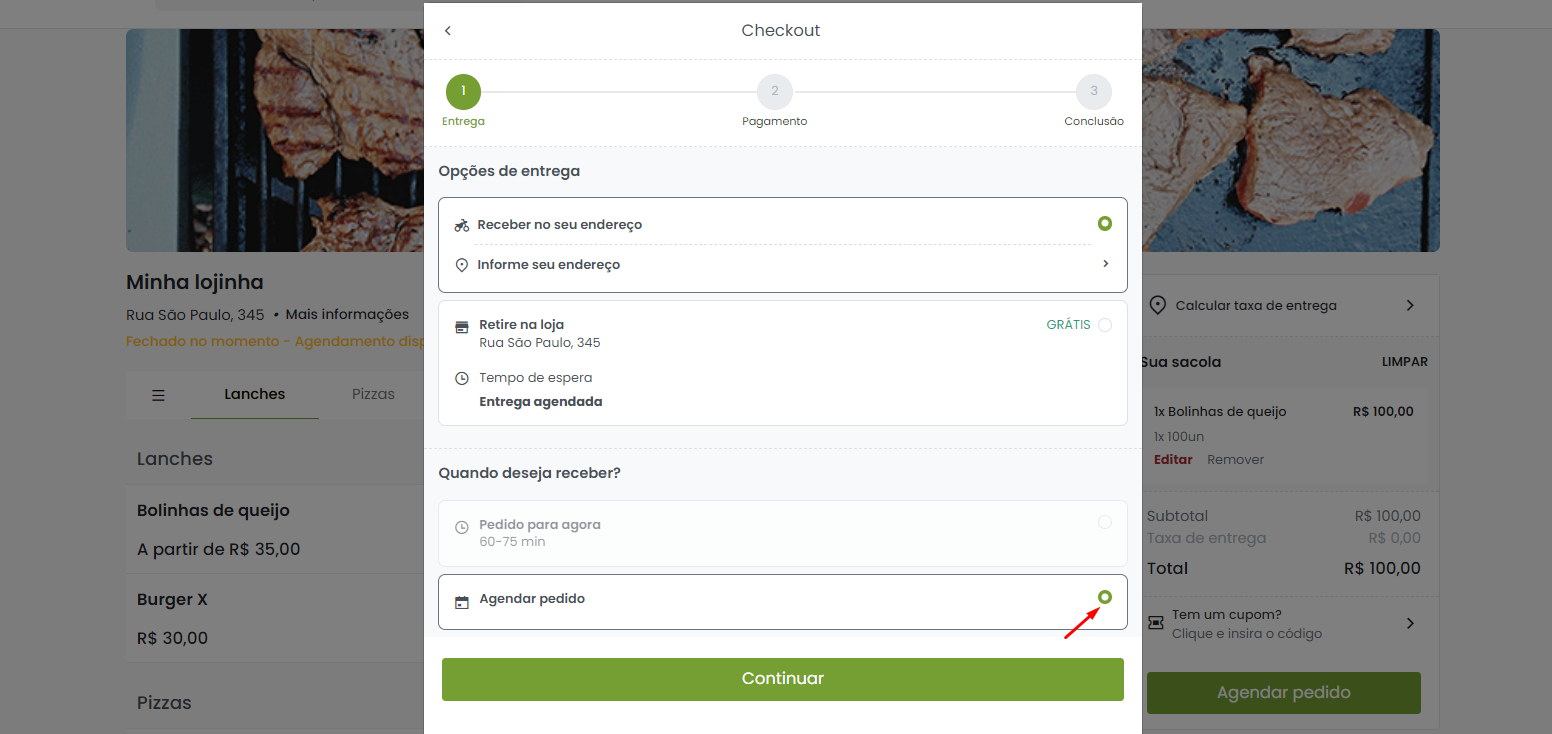Click the back arrow in Checkout header

tap(448, 31)
